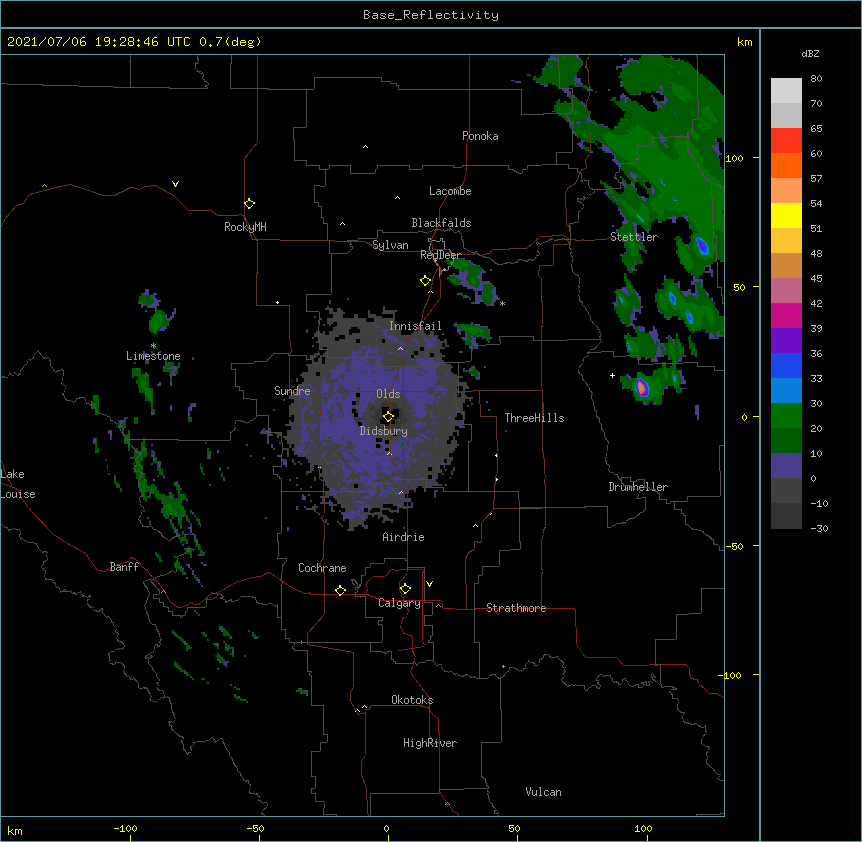Pick the blue 33-36 dBZ legend swatch
This screenshot has height=842, width=862.
786,365
